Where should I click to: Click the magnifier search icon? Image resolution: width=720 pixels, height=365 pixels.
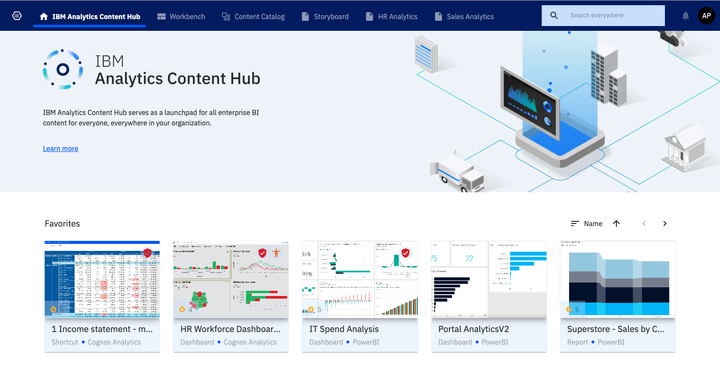point(554,16)
